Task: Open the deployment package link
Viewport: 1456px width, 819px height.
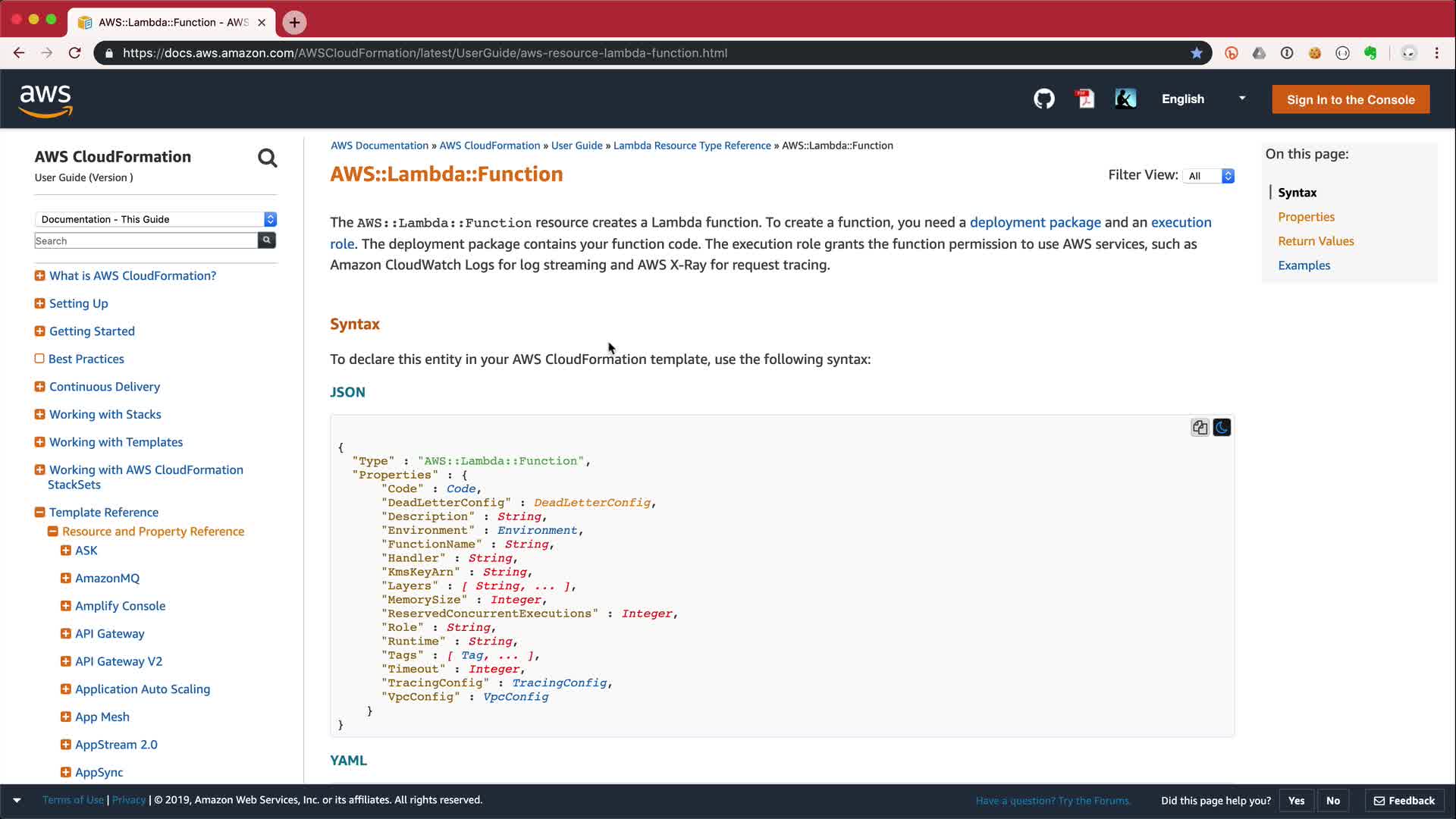Action: [x=1034, y=222]
